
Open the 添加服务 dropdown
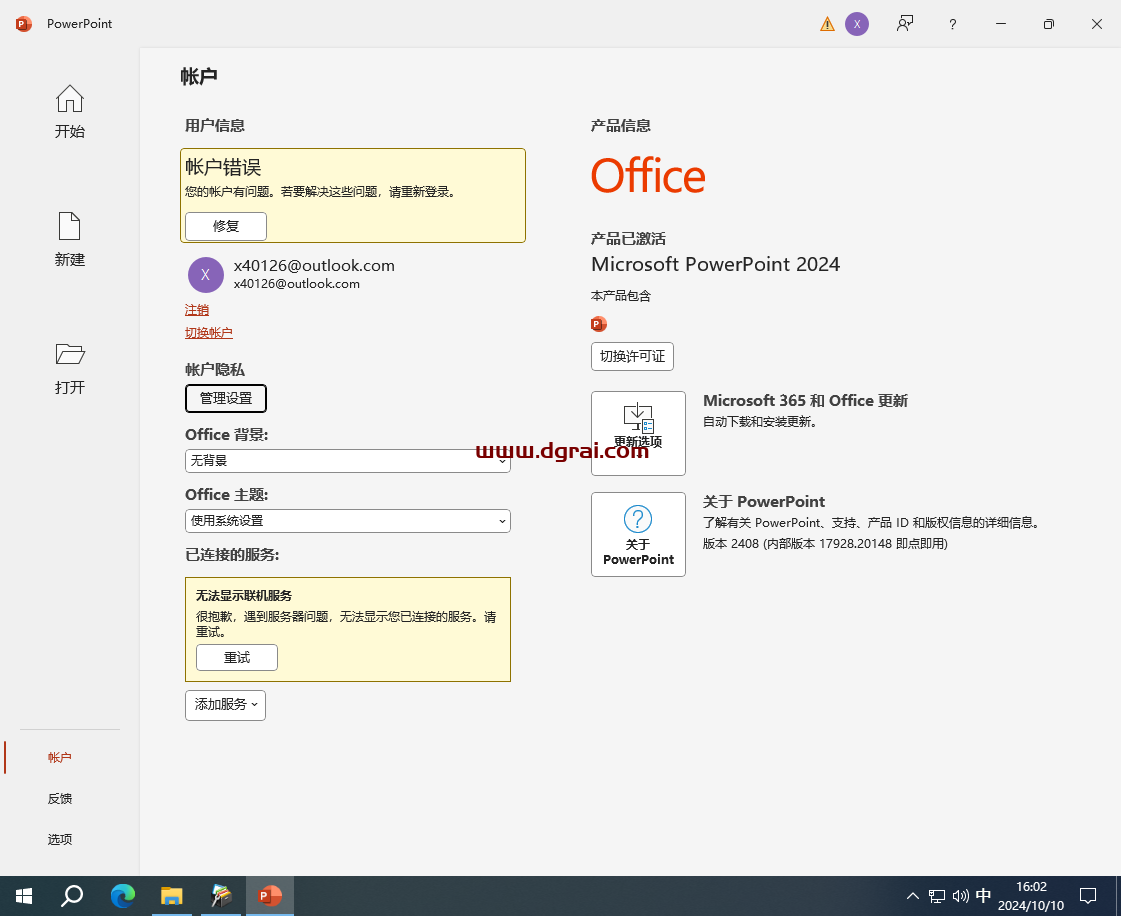[x=225, y=705]
